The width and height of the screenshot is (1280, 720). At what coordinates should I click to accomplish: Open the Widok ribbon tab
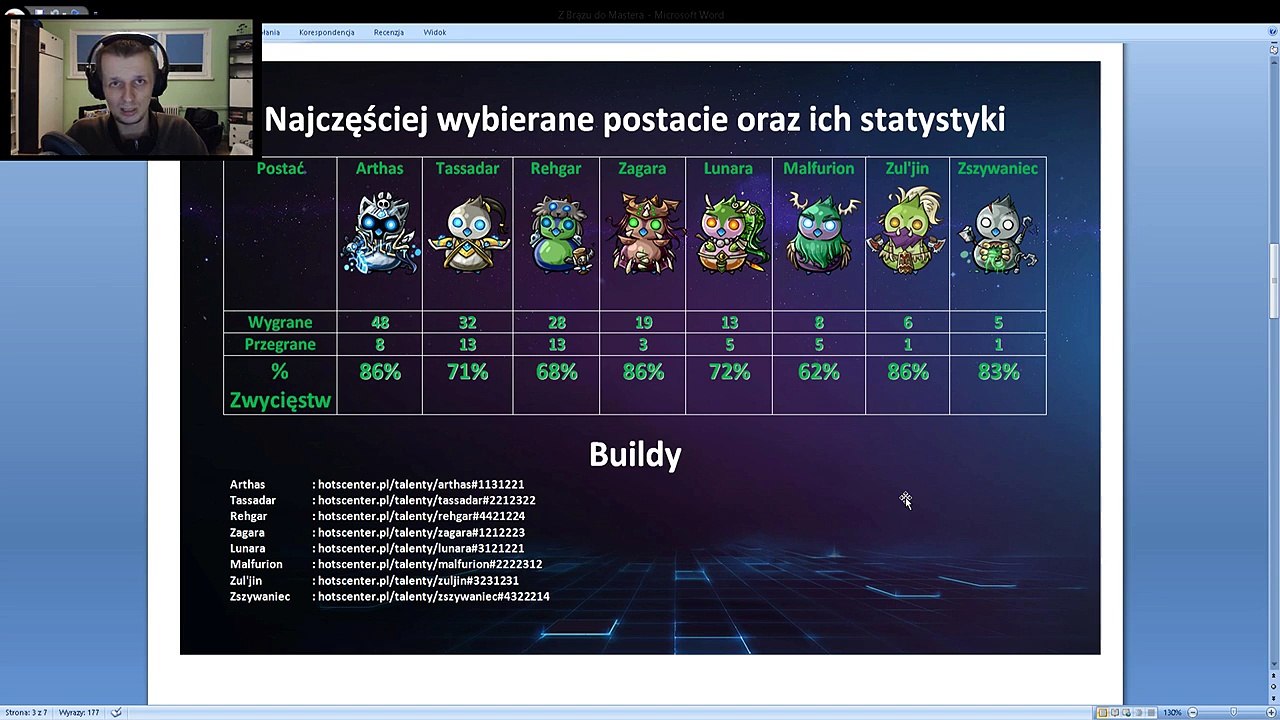click(x=434, y=32)
